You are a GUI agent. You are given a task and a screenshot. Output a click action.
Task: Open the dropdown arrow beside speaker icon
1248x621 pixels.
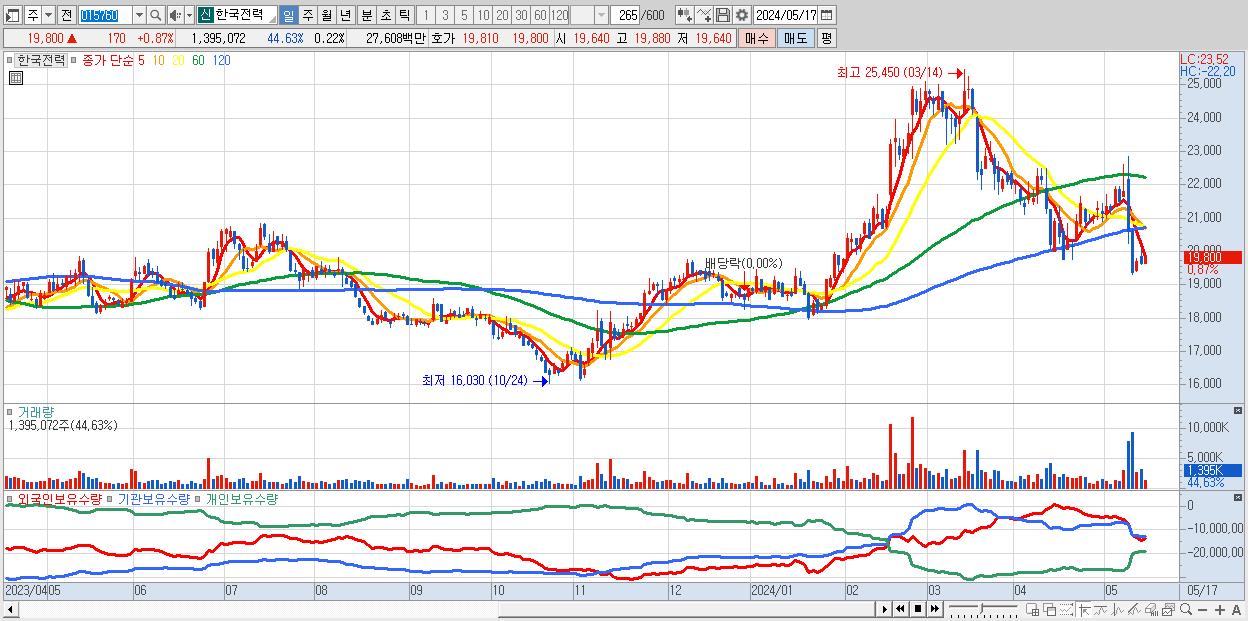pos(190,15)
